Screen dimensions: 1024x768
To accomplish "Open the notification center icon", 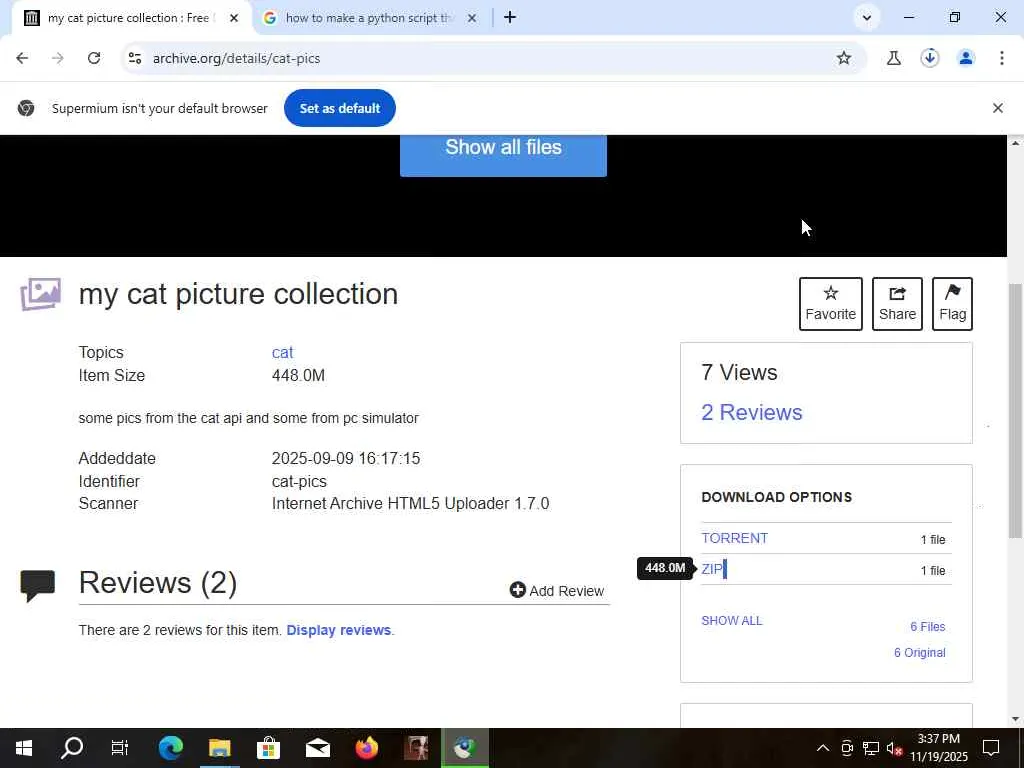I will (x=991, y=748).
